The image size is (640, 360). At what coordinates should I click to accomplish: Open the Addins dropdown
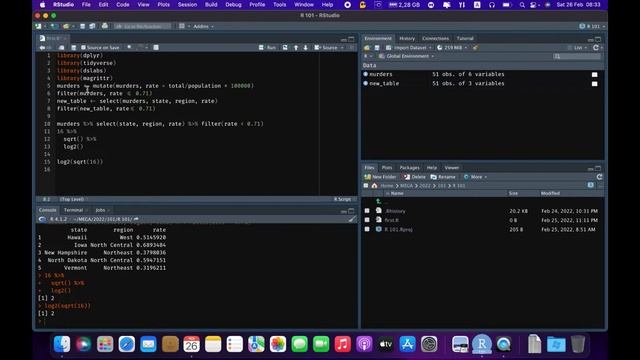click(x=203, y=27)
